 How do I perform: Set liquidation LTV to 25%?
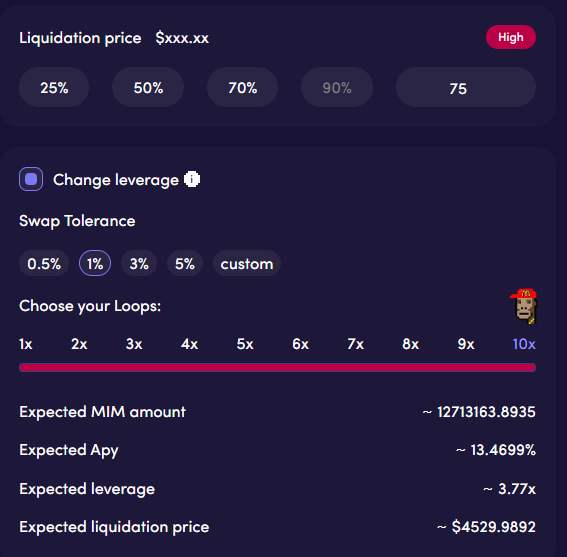click(54, 87)
